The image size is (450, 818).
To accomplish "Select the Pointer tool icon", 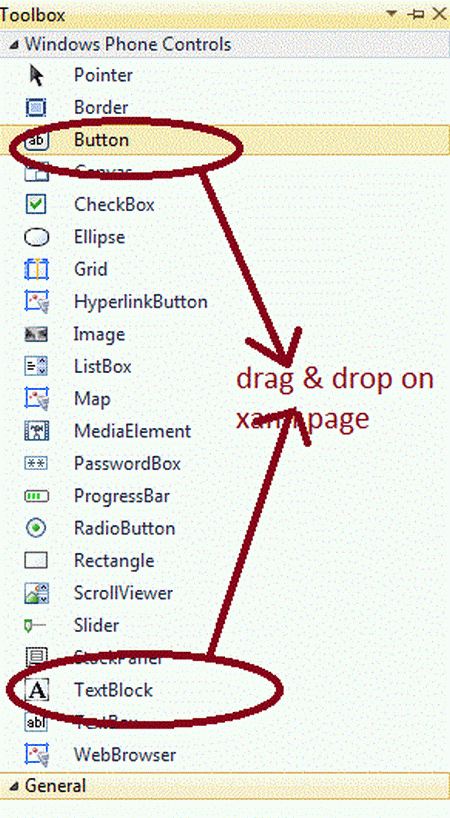I will (37, 75).
